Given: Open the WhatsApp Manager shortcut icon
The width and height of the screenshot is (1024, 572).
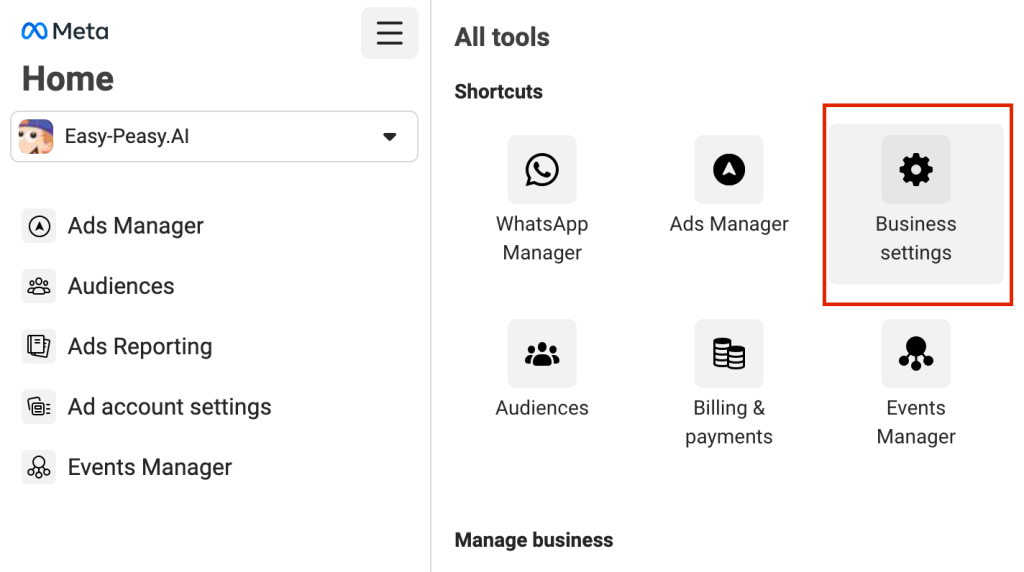Looking at the screenshot, I should [x=542, y=170].
